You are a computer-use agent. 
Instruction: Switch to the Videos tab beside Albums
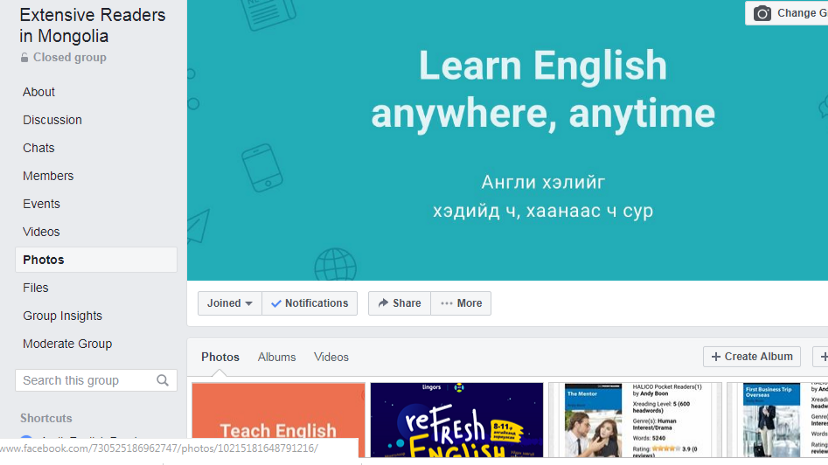pyautogui.click(x=331, y=357)
